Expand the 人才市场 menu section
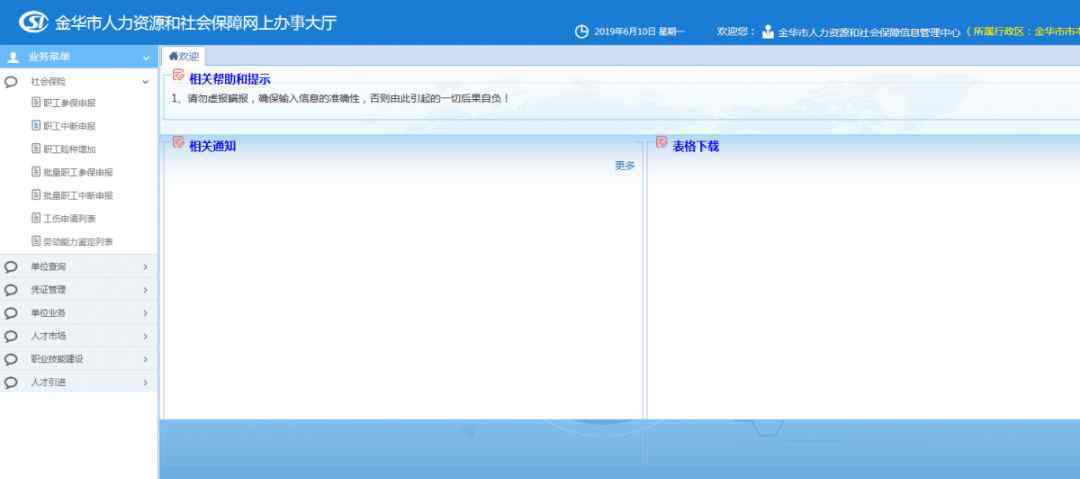 click(x=145, y=336)
